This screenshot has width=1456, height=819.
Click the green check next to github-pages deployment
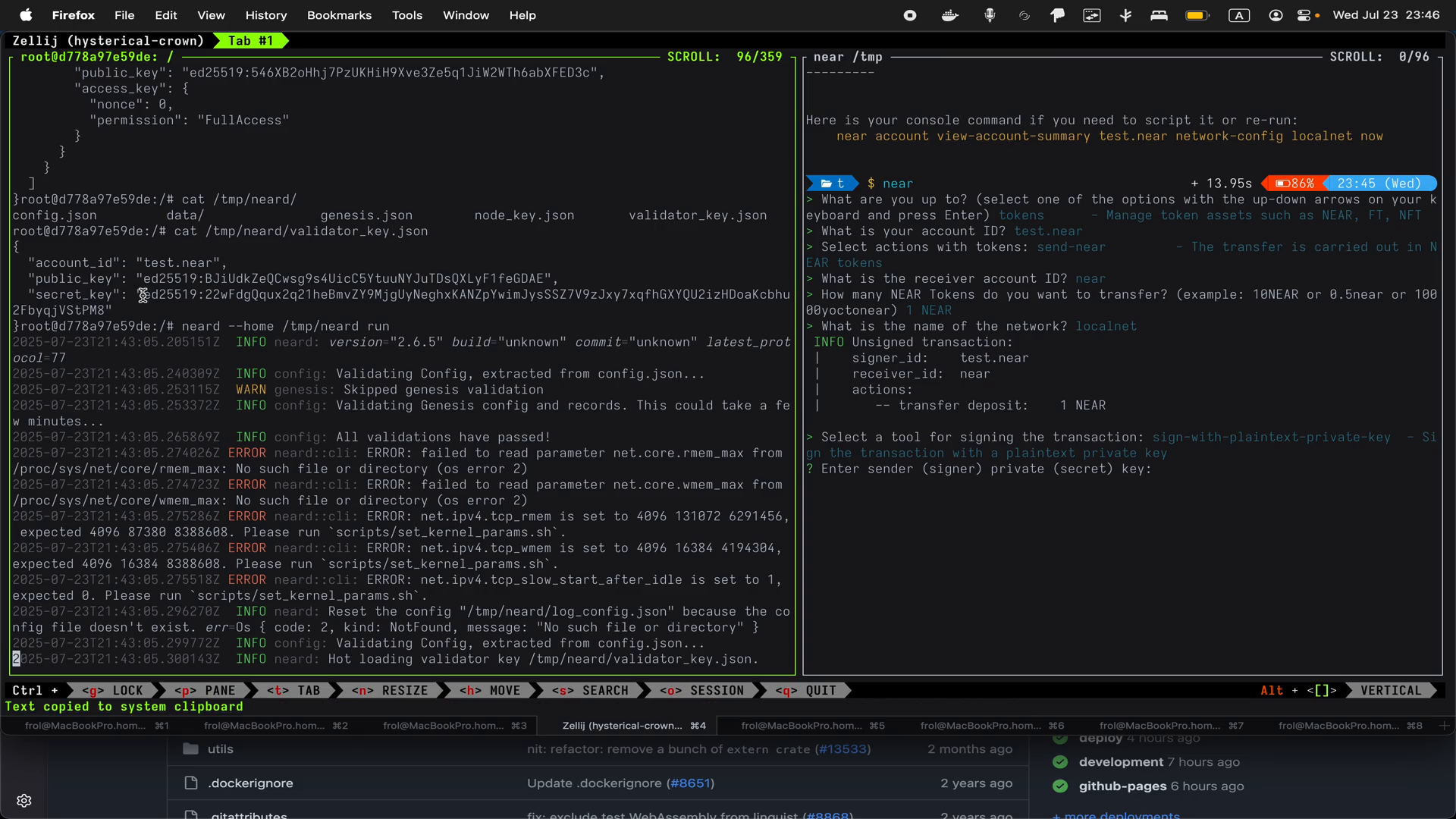[1060, 786]
